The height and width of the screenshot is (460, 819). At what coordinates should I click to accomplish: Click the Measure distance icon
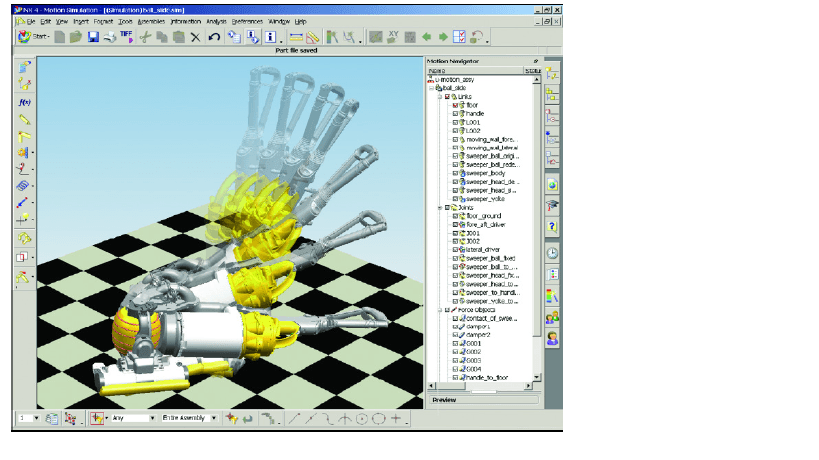pos(296,37)
